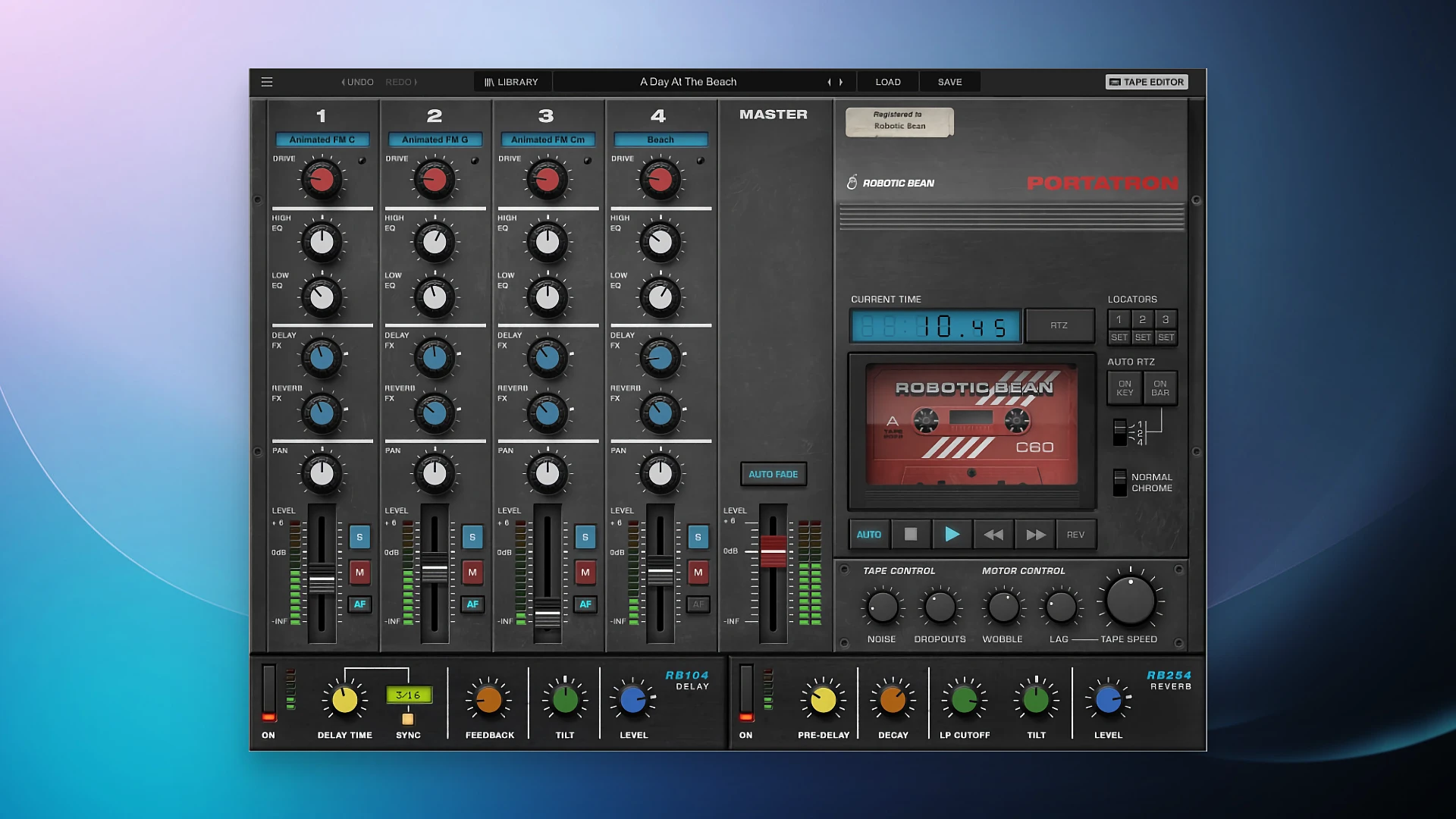Toggle track 3 AF button
Viewport: 1456px width, 819px height.
click(585, 604)
